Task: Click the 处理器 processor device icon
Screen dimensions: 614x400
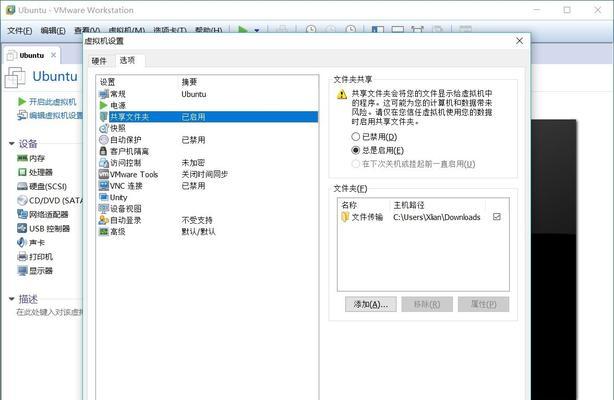Action: [x=22, y=172]
